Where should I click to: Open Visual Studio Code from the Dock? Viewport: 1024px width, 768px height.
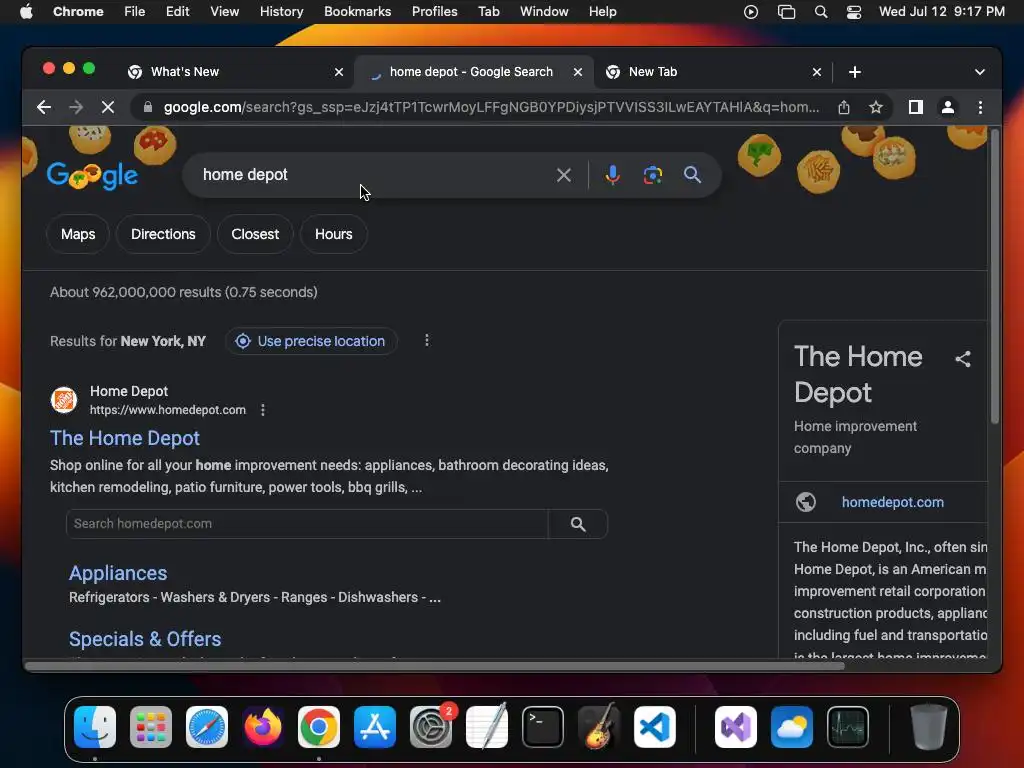(x=655, y=727)
